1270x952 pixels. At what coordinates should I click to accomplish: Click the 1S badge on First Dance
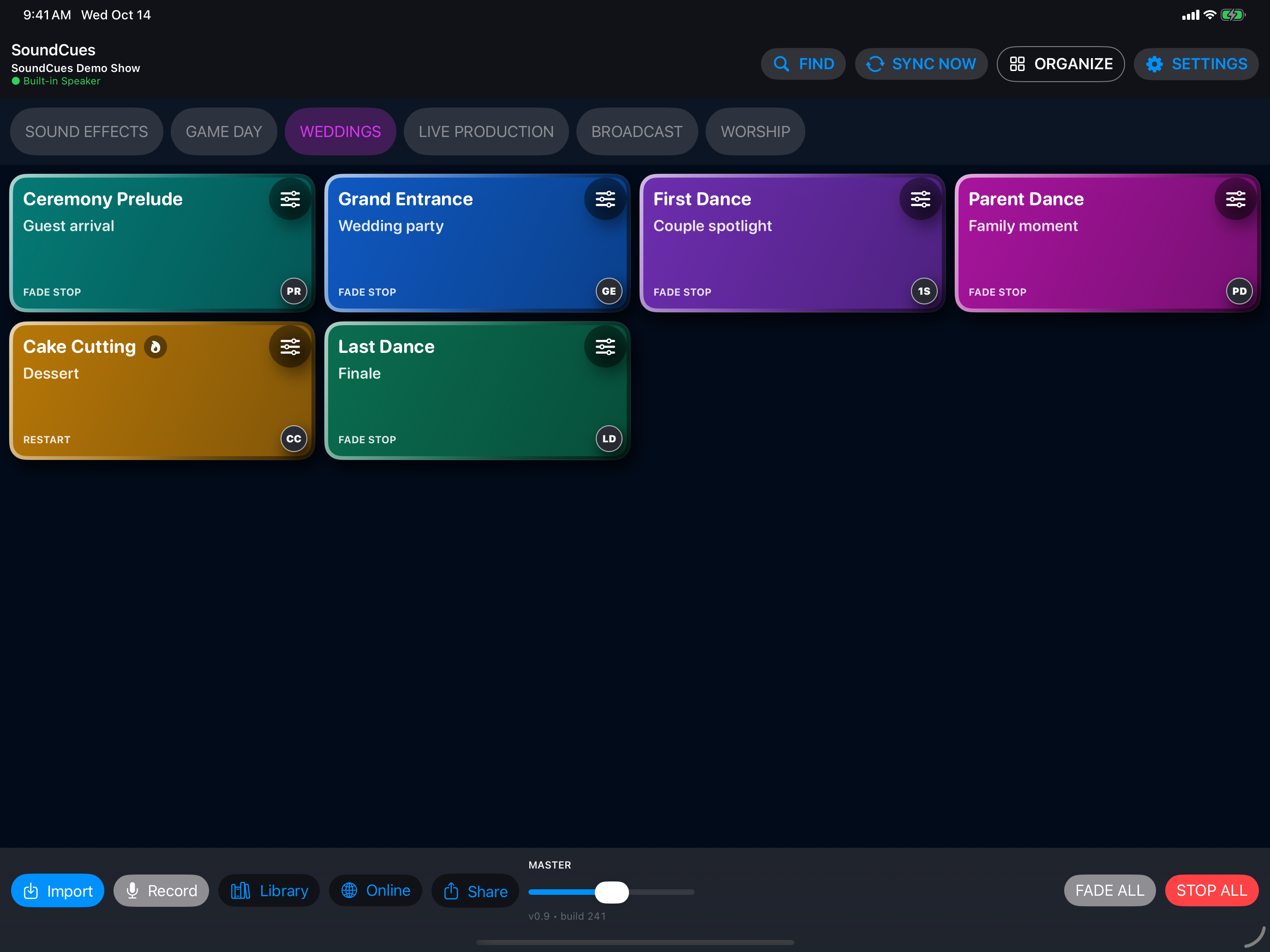click(924, 291)
